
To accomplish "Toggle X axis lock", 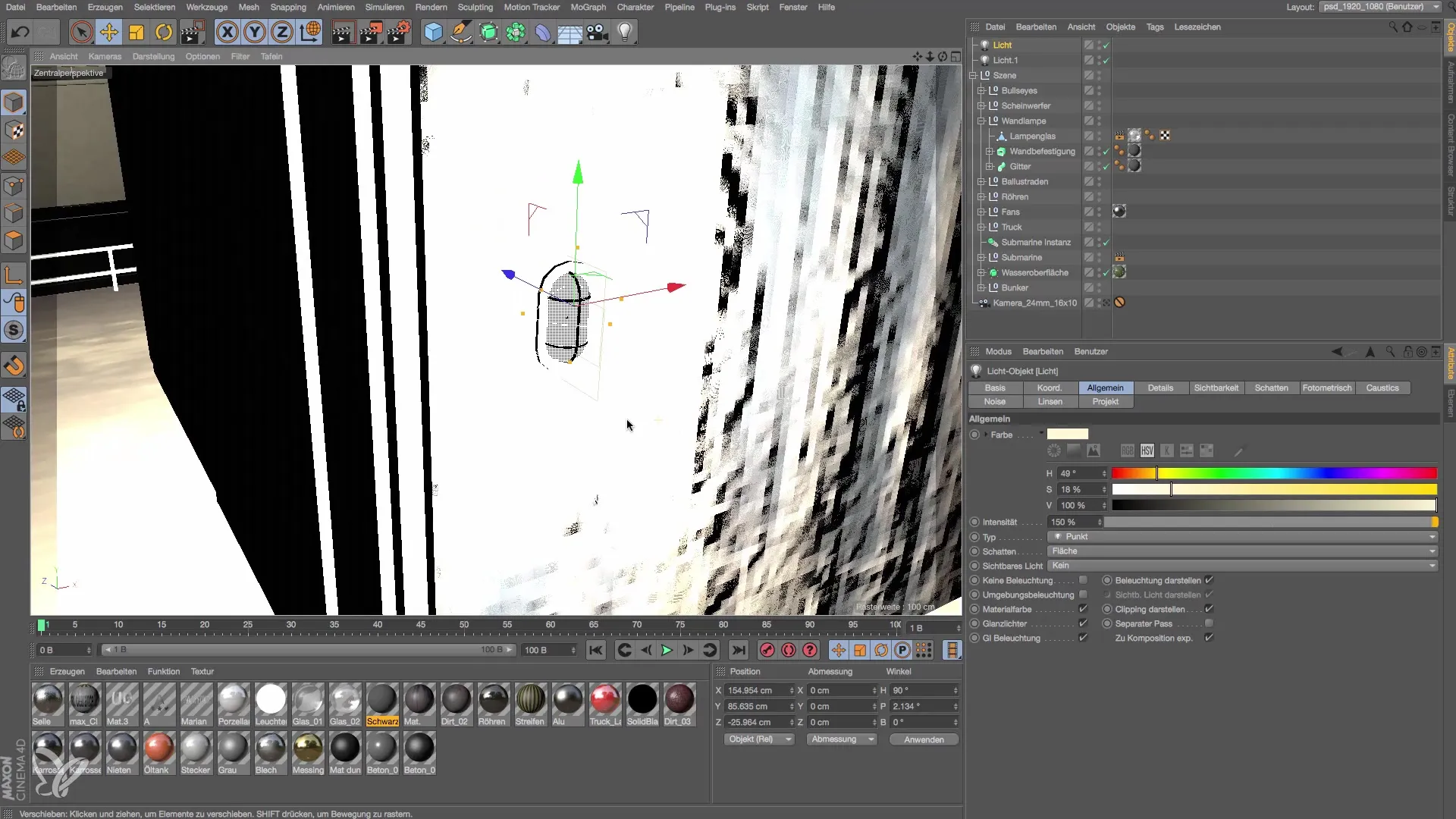I will [227, 32].
